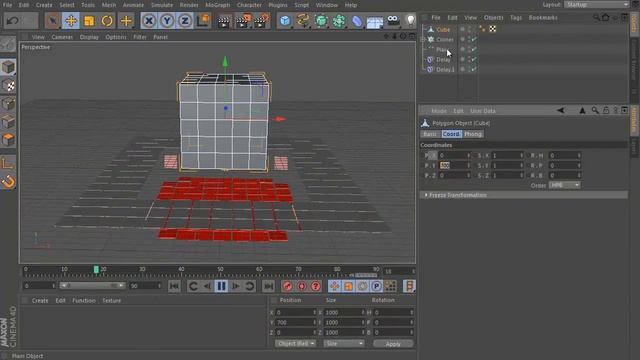Switch to Points mode
This screenshot has height=360, width=640.
point(8,103)
